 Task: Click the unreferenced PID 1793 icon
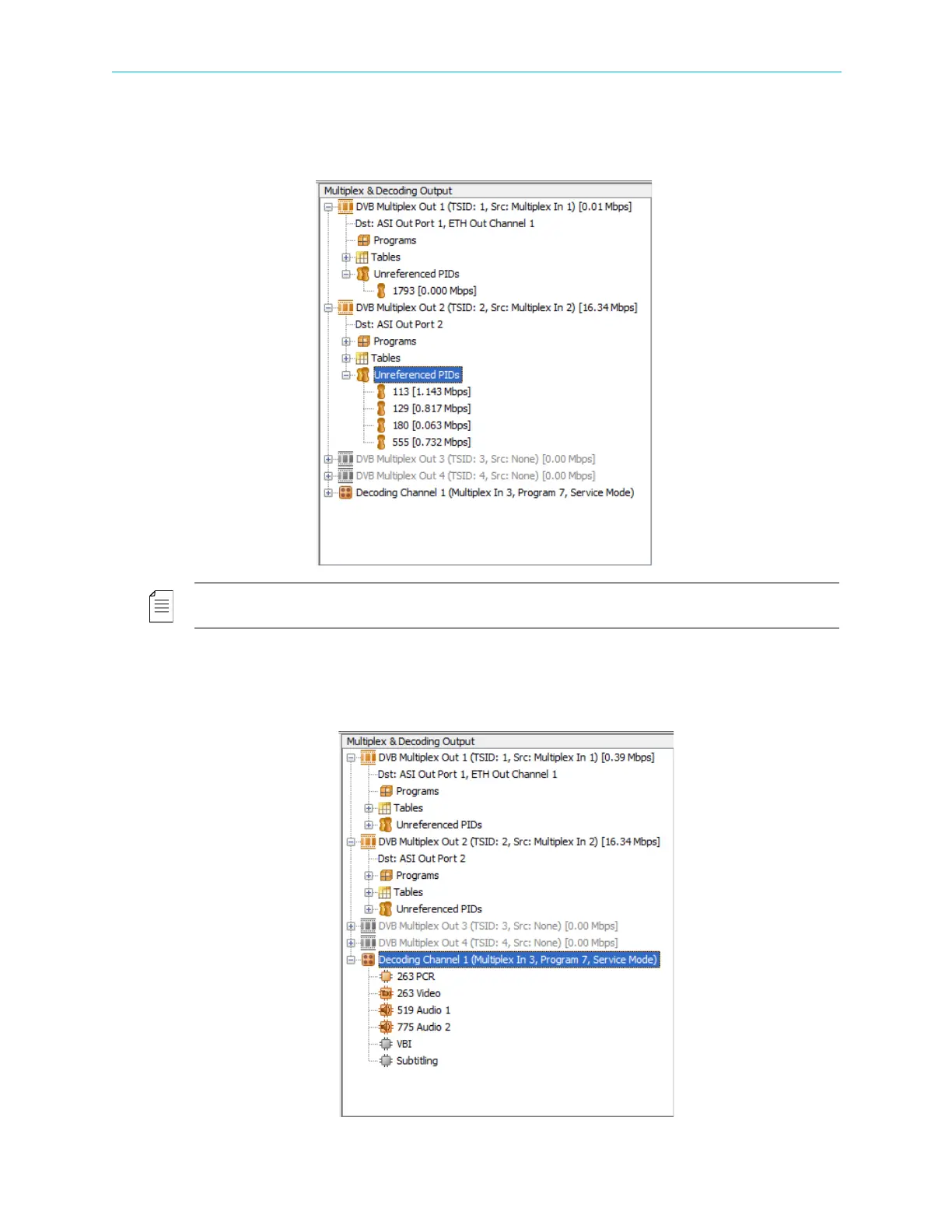click(381, 291)
